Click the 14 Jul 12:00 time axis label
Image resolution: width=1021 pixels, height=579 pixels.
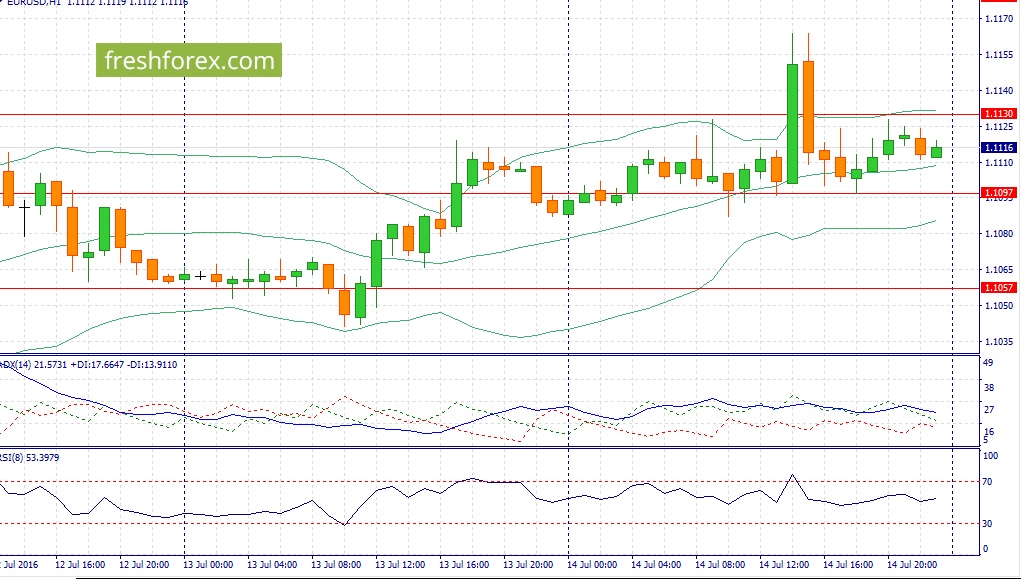tap(784, 565)
